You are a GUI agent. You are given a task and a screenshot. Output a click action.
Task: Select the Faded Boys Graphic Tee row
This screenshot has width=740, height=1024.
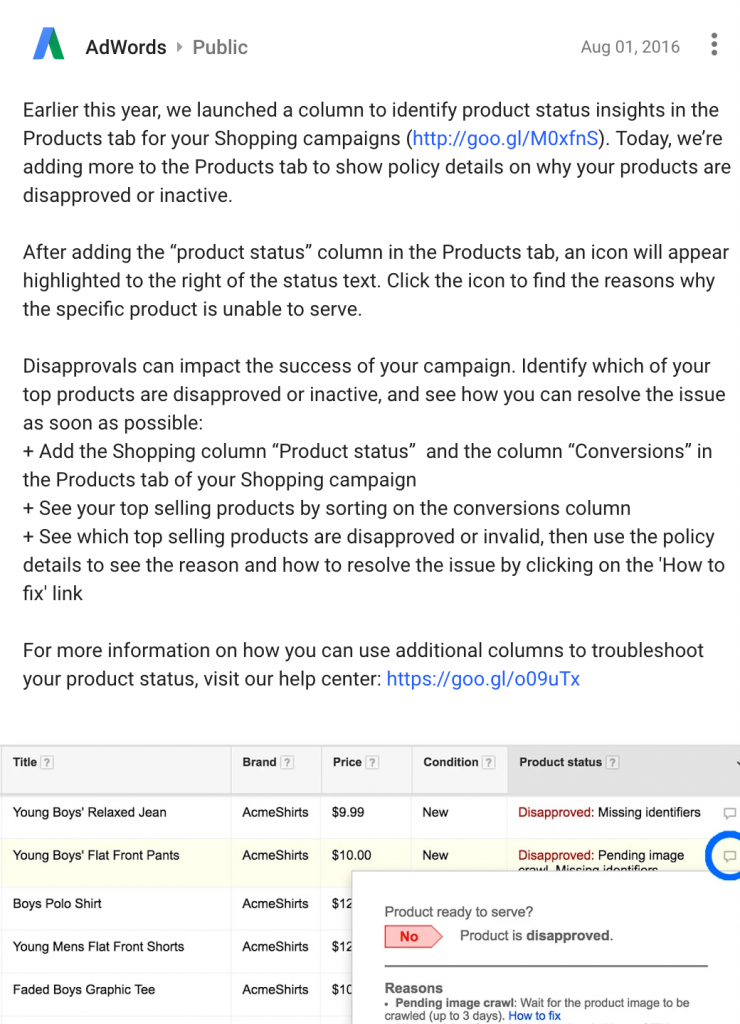176,989
